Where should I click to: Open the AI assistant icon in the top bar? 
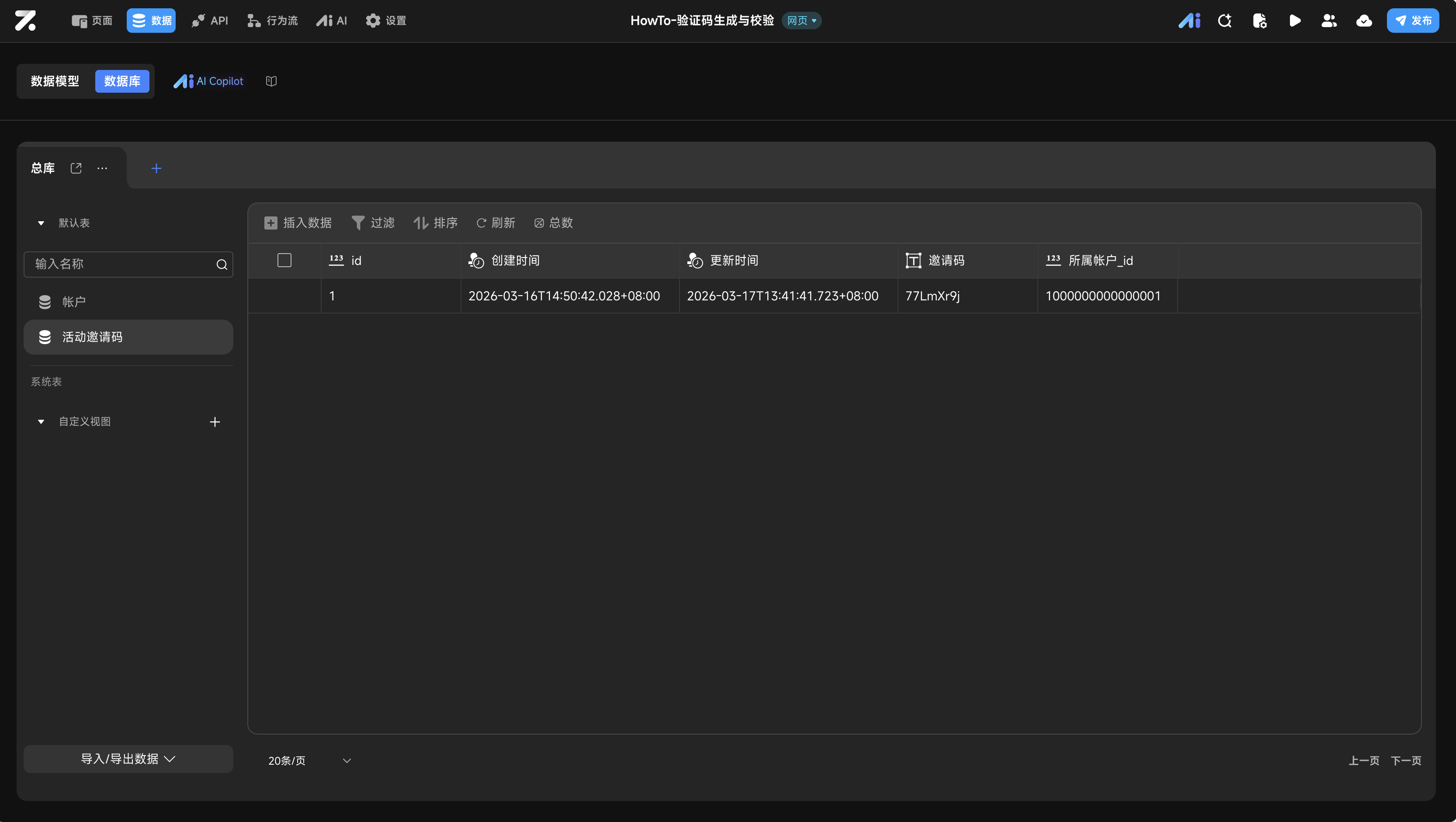(1189, 21)
